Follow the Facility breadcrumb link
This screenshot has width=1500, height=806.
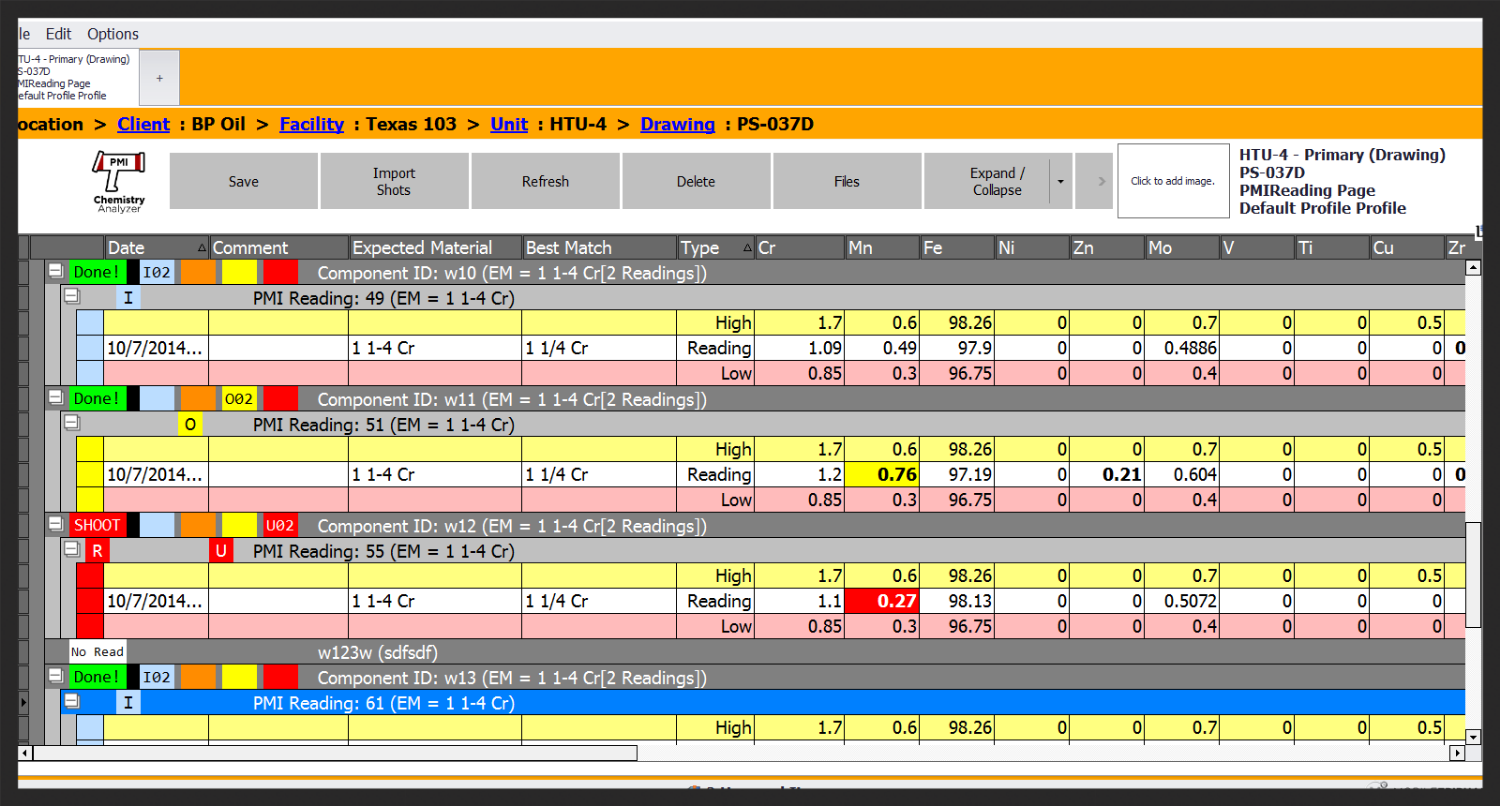point(311,124)
